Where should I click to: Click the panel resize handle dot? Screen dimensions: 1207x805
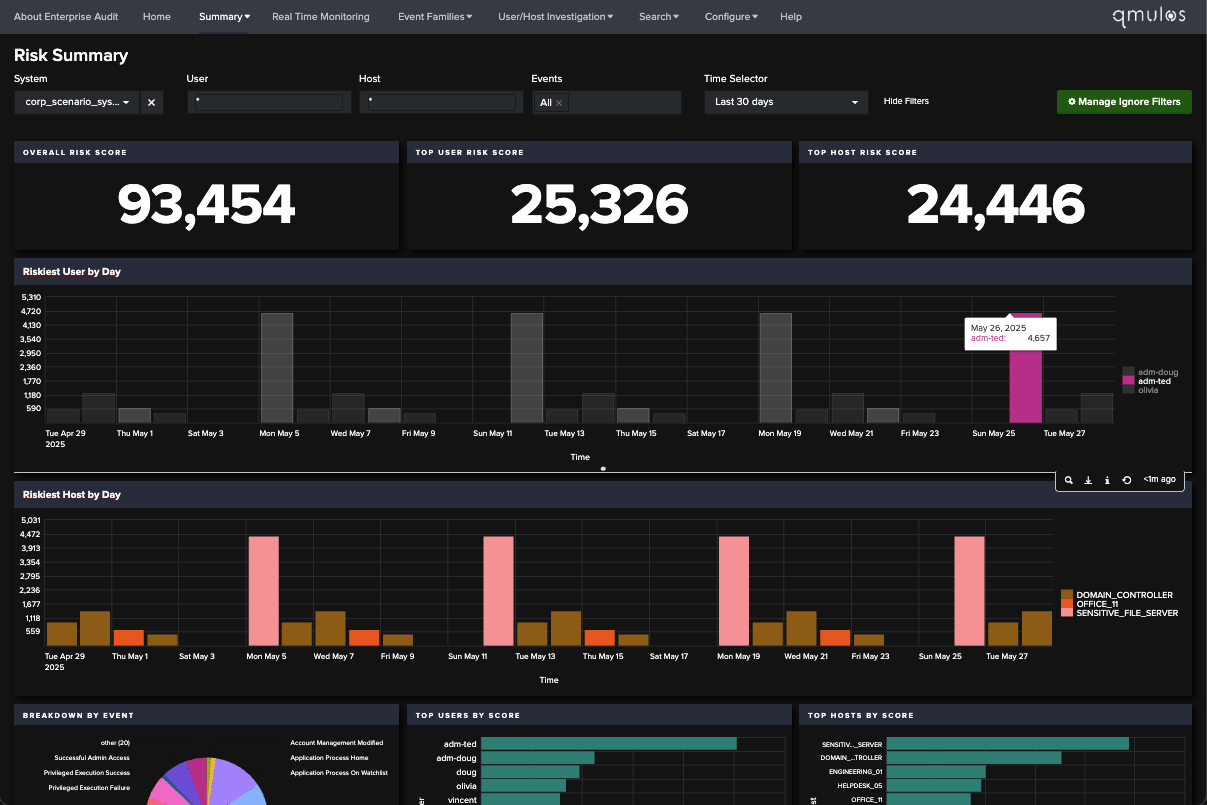(603, 468)
